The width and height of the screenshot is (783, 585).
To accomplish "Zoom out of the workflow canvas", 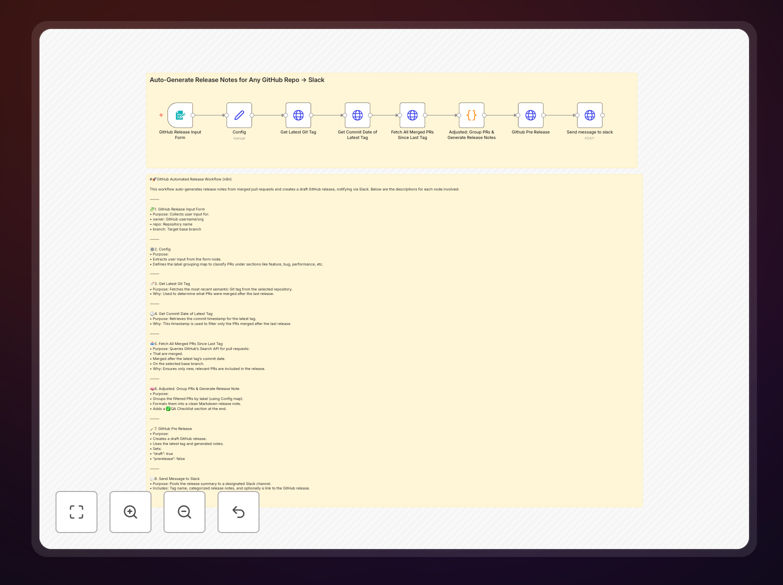I will [x=184, y=512].
